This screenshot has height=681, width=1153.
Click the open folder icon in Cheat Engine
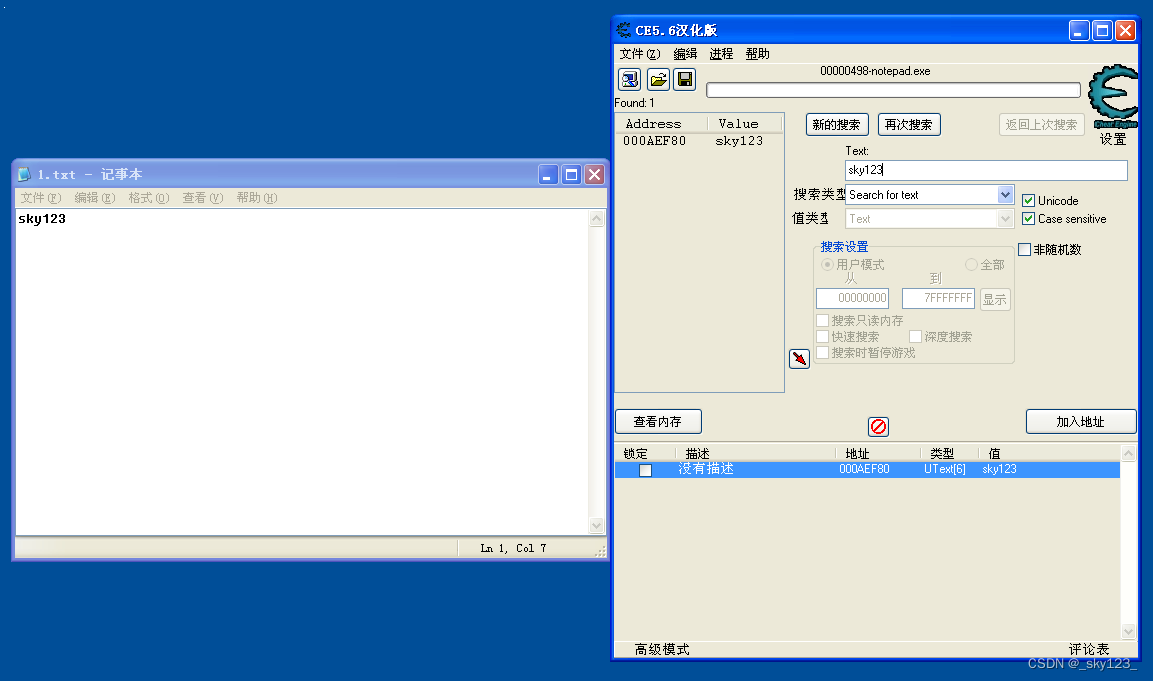tap(658, 79)
